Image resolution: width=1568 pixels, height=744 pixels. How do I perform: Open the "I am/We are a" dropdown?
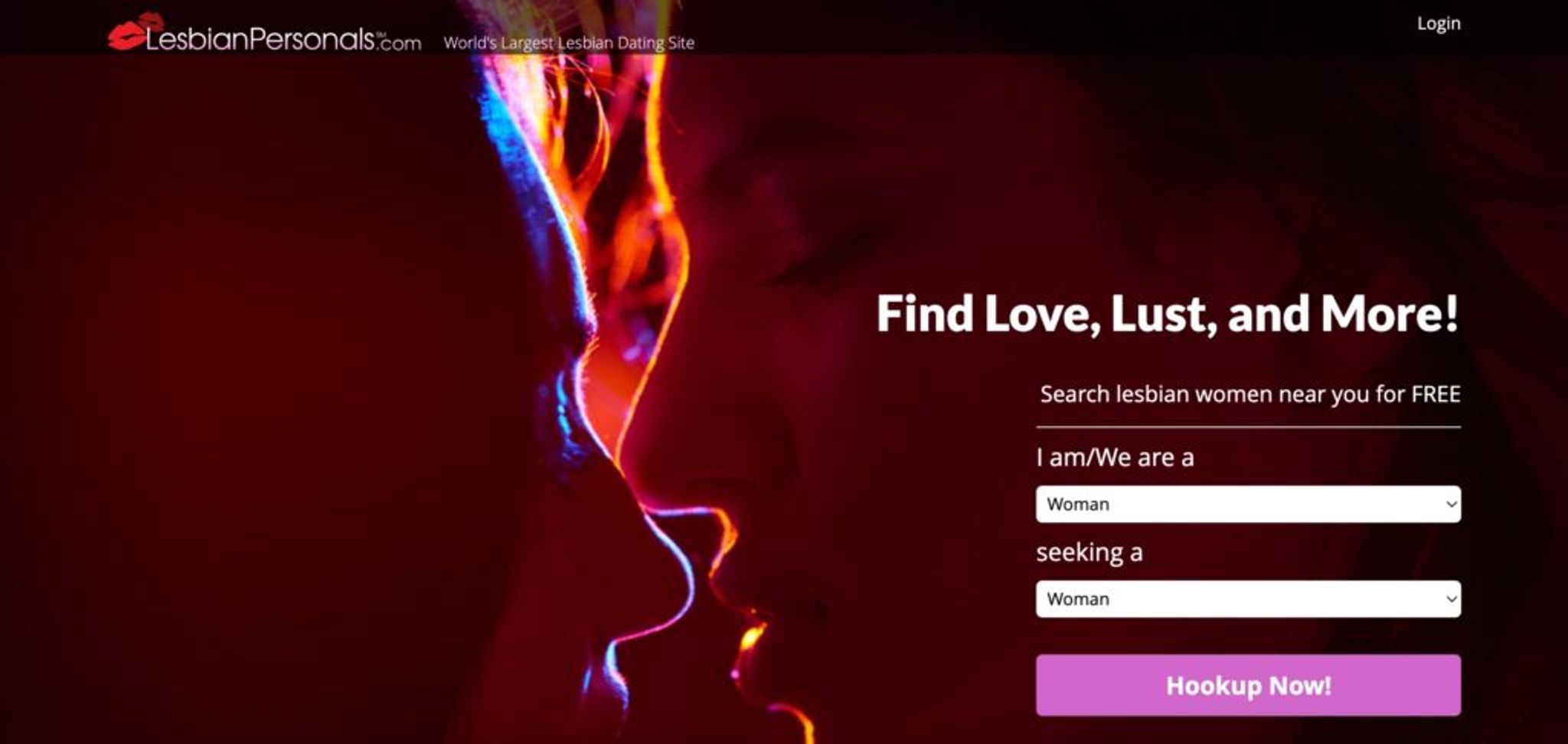pyautogui.click(x=1248, y=504)
